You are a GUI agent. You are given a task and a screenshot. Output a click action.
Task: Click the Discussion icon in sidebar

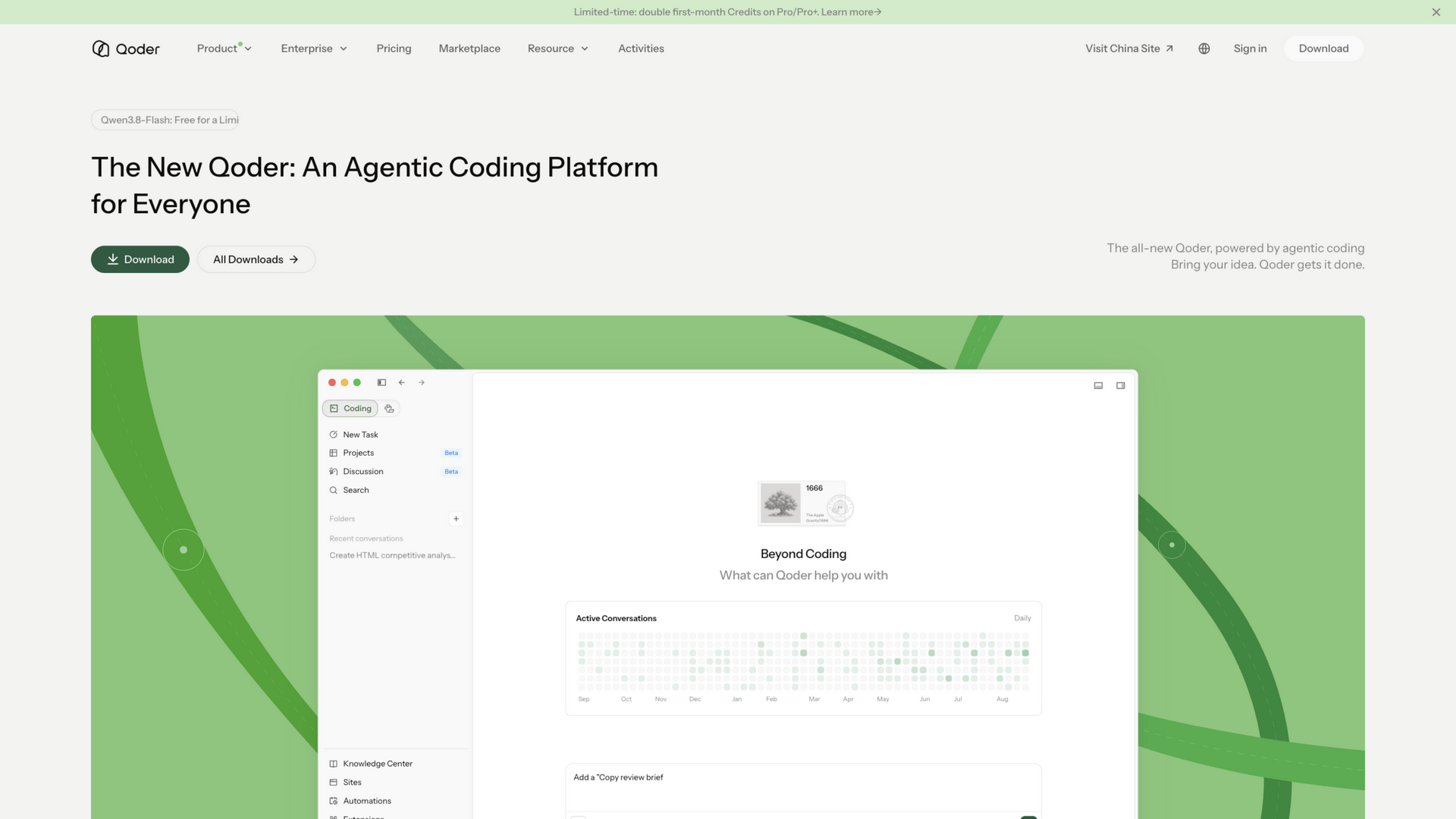tap(333, 472)
